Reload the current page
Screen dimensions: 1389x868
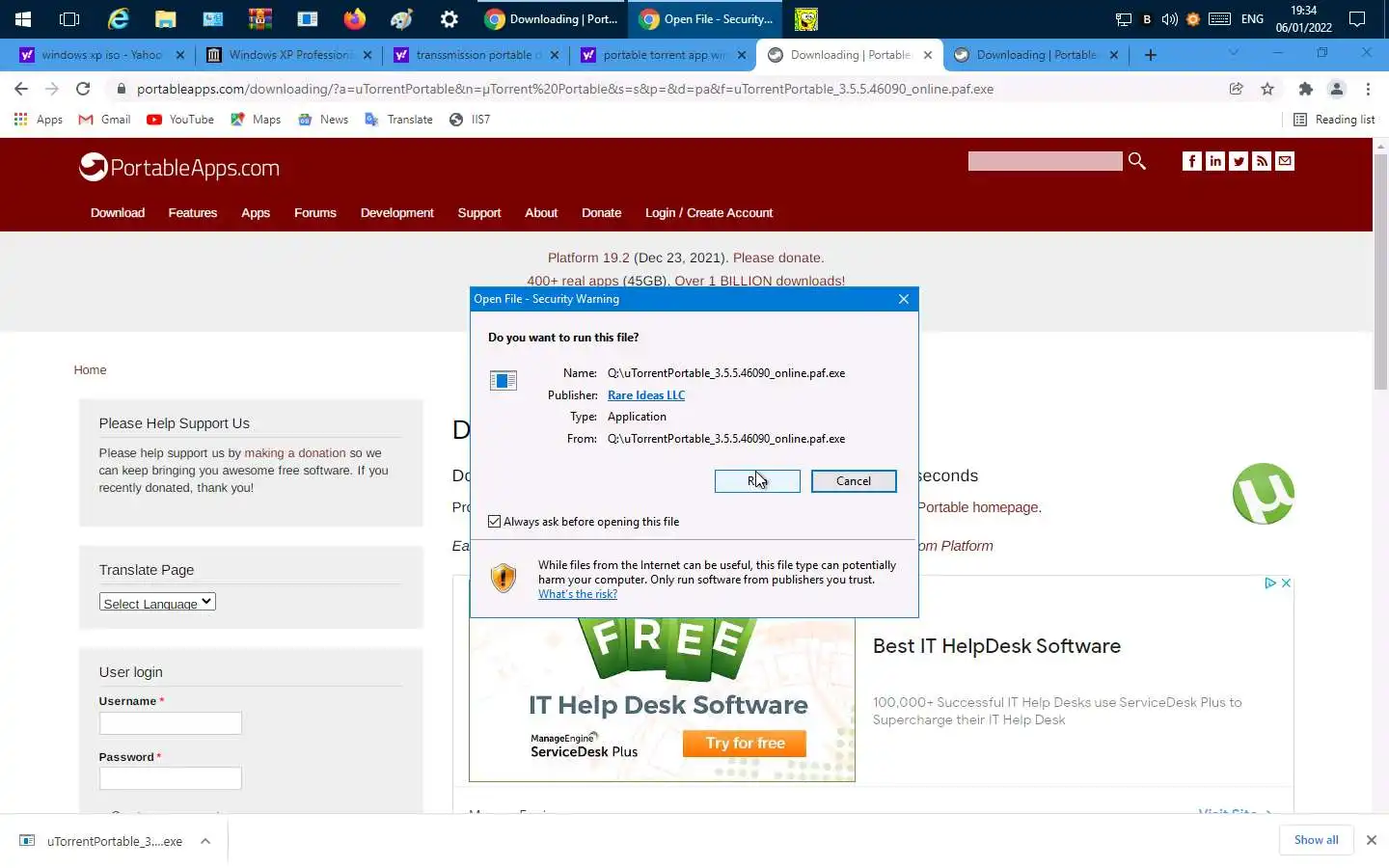(x=83, y=89)
